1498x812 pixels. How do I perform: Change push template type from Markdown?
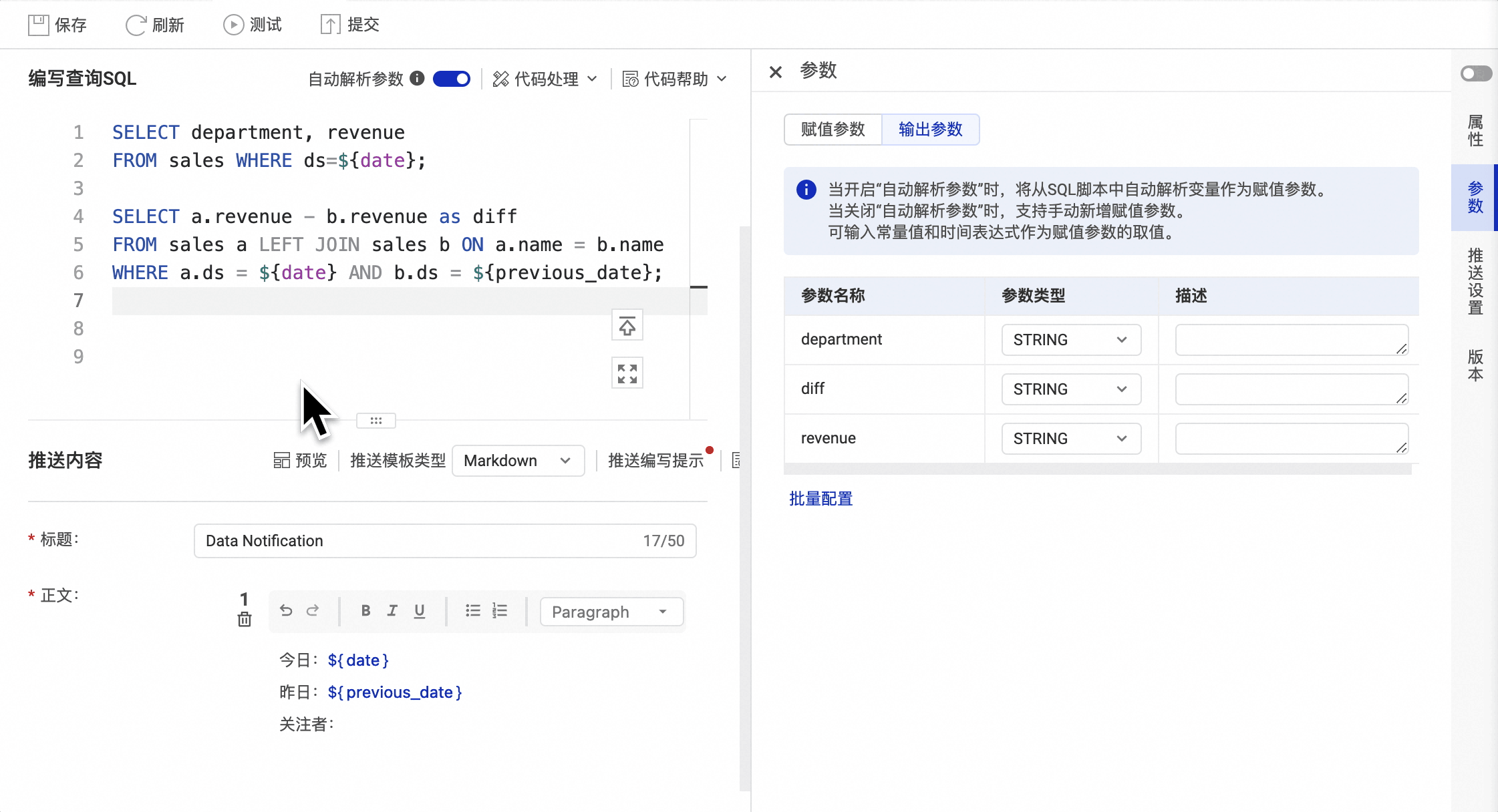click(x=517, y=460)
